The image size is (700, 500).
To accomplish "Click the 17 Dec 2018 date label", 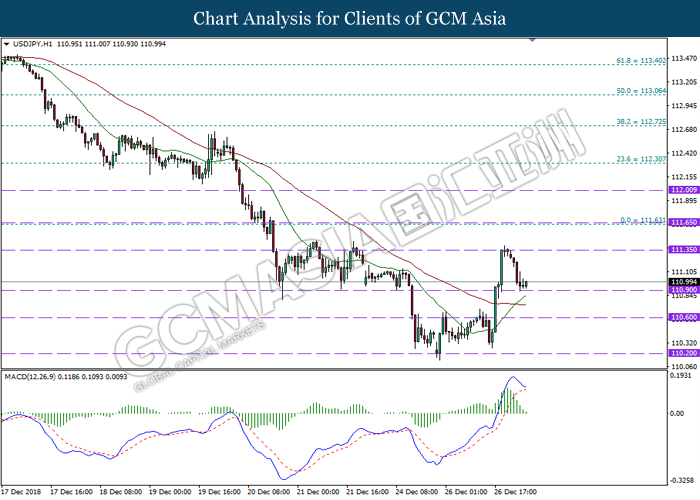I will click(21, 492).
